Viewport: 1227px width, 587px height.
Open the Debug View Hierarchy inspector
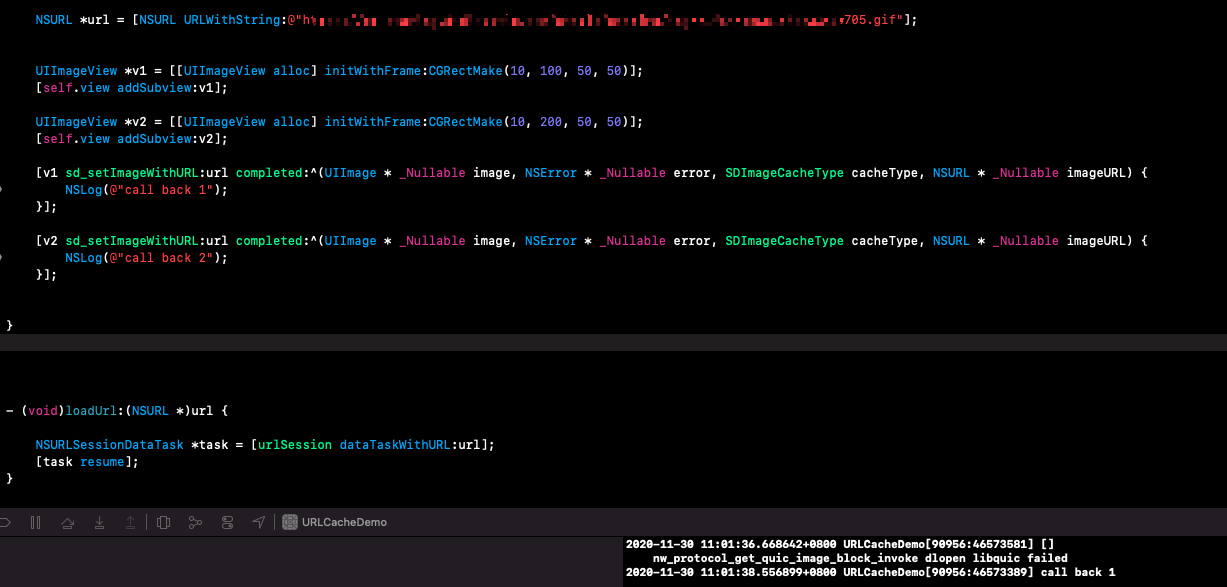pos(163,522)
